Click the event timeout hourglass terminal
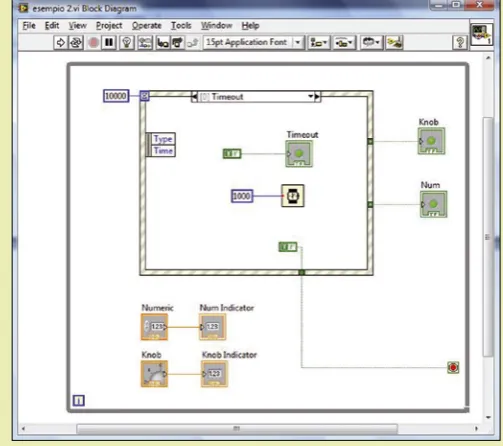503x446 pixels. click(x=144, y=96)
